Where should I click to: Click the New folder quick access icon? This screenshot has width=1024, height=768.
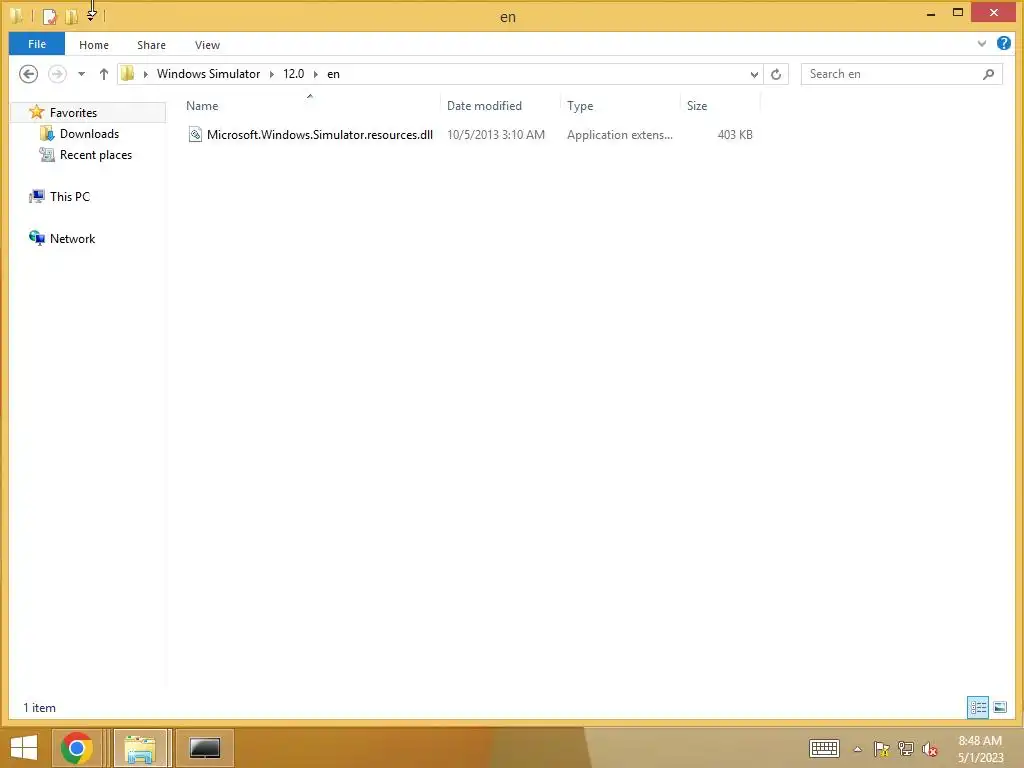coord(72,16)
